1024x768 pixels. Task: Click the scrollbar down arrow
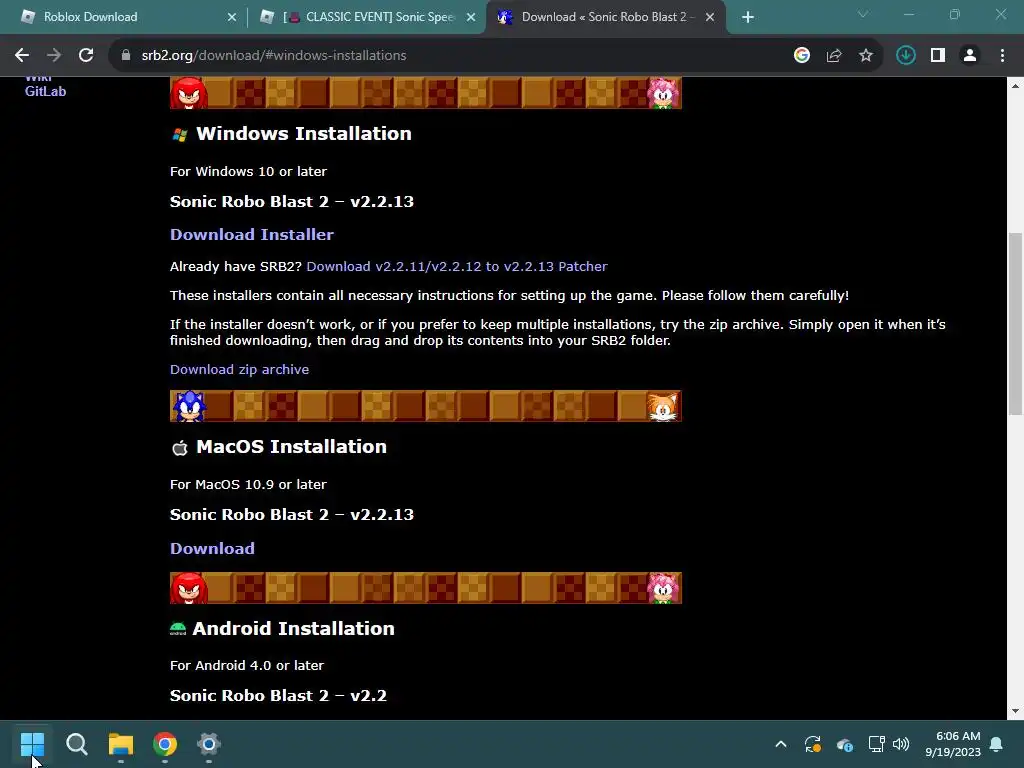[1015, 711]
